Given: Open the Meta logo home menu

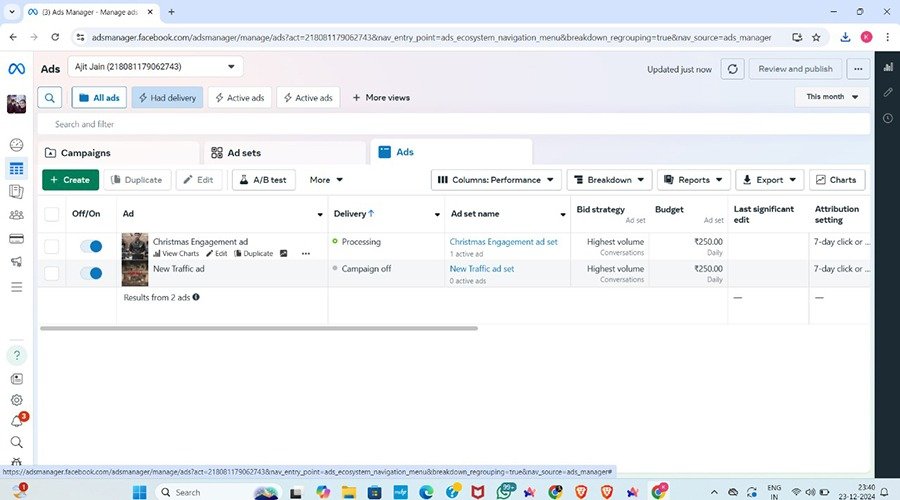Looking at the screenshot, I should coord(17,69).
